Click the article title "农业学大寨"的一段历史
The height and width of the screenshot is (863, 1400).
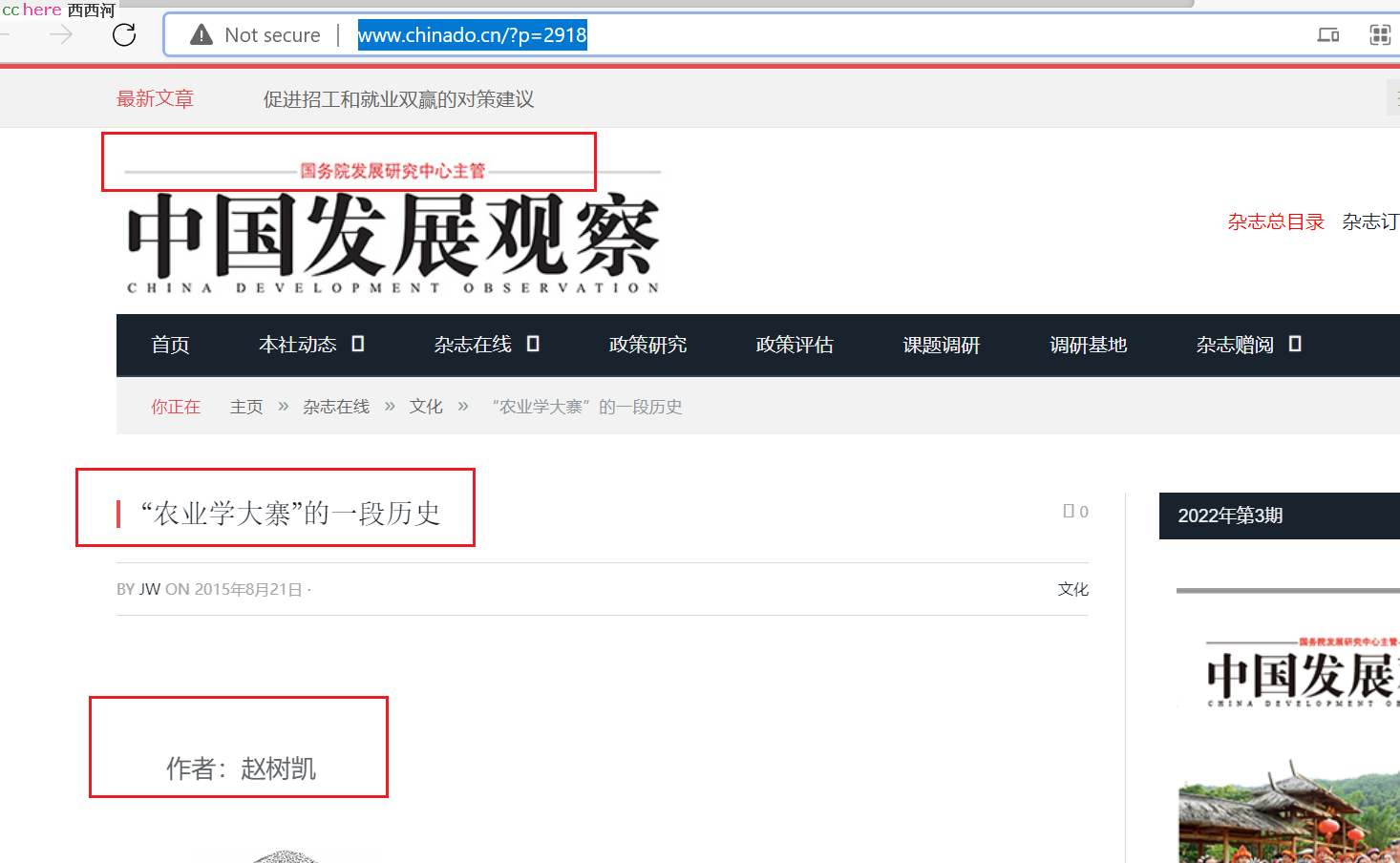coord(290,514)
